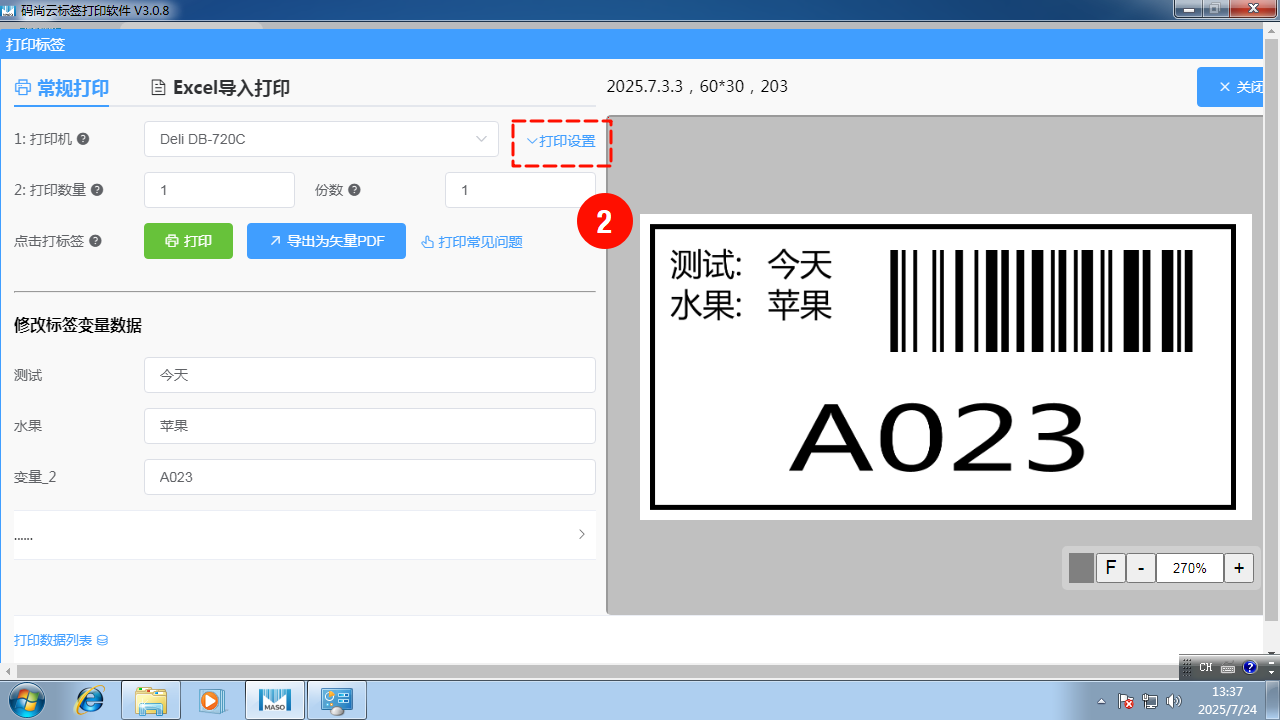Screen dimensions: 1280x720
Task: Click the 测试 variable field containing 今天
Action: [x=370, y=375]
